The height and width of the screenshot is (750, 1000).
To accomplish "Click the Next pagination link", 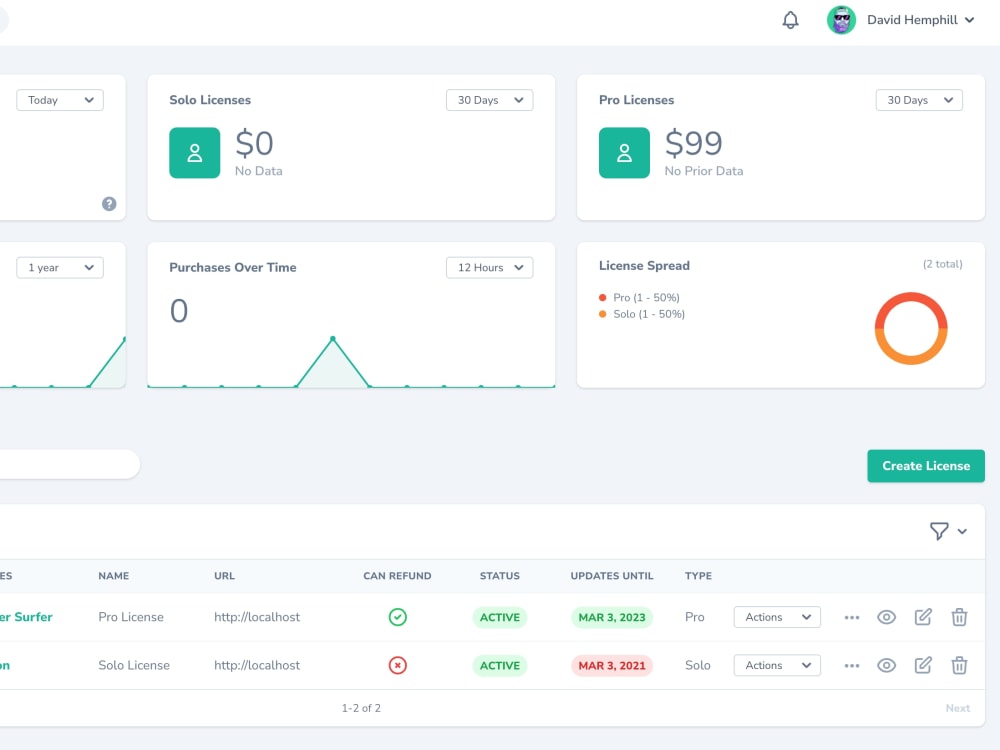I will 958,708.
